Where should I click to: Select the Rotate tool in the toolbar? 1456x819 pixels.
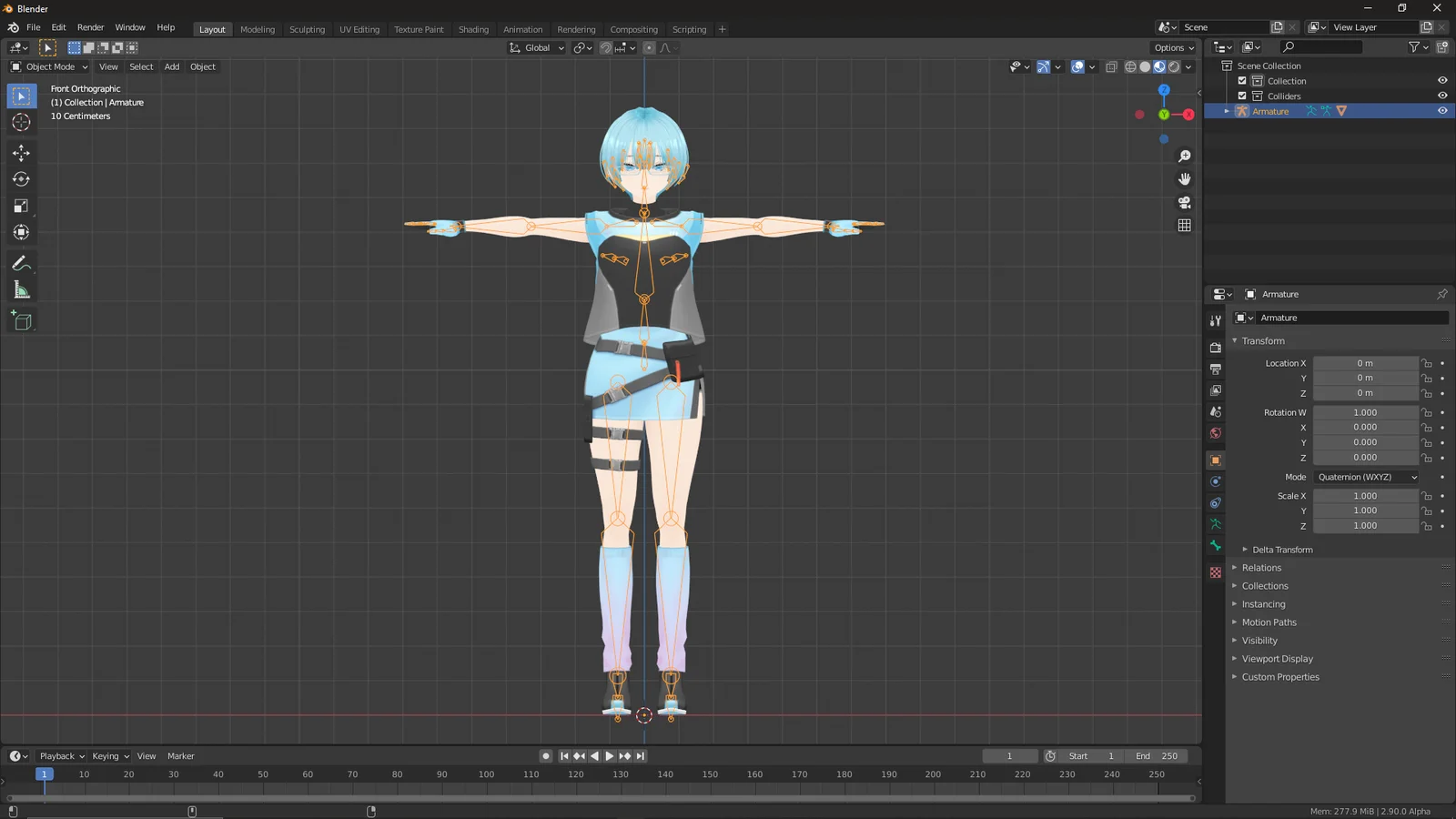(x=21, y=179)
